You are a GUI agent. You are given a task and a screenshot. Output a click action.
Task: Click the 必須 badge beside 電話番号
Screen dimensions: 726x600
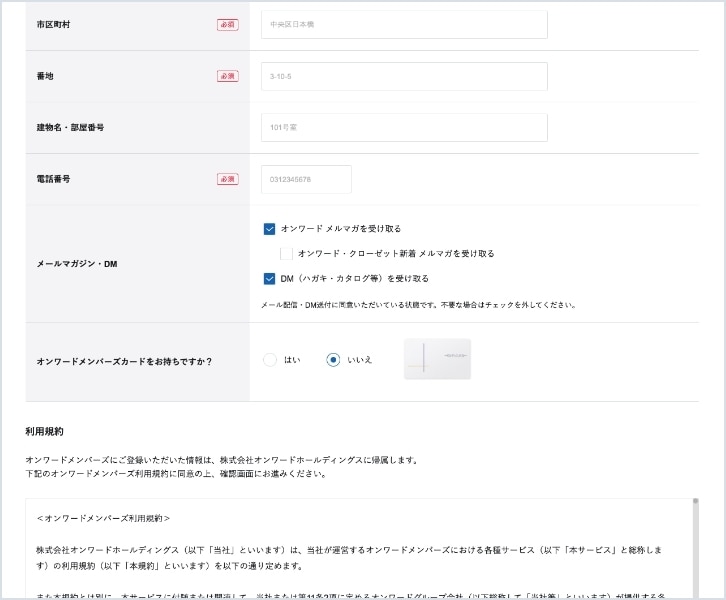[228, 179]
